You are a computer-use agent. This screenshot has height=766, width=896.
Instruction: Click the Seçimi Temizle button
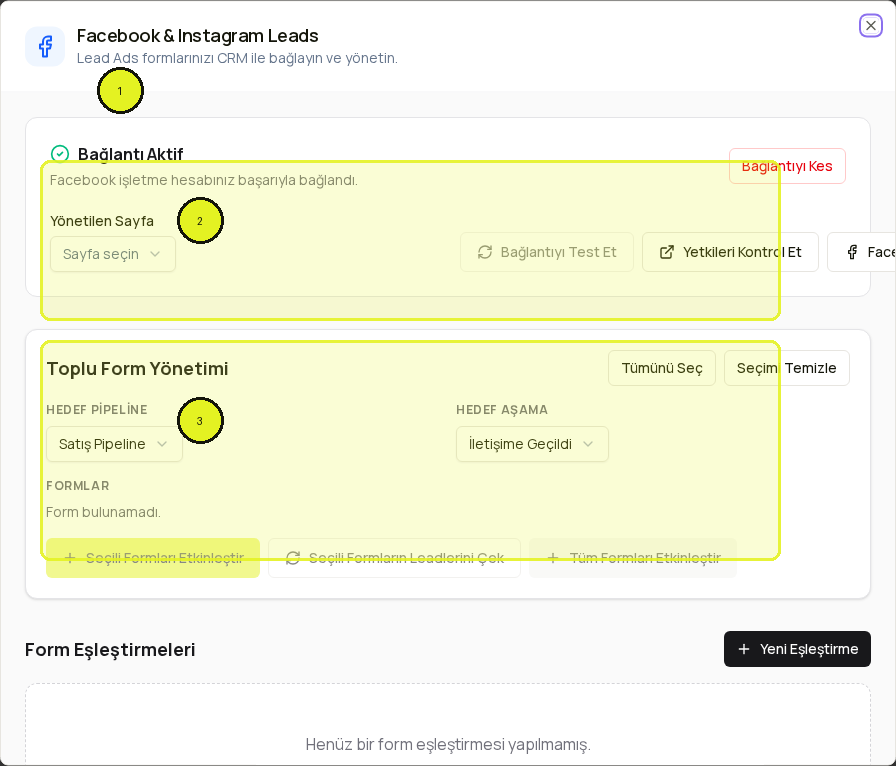(x=786, y=368)
